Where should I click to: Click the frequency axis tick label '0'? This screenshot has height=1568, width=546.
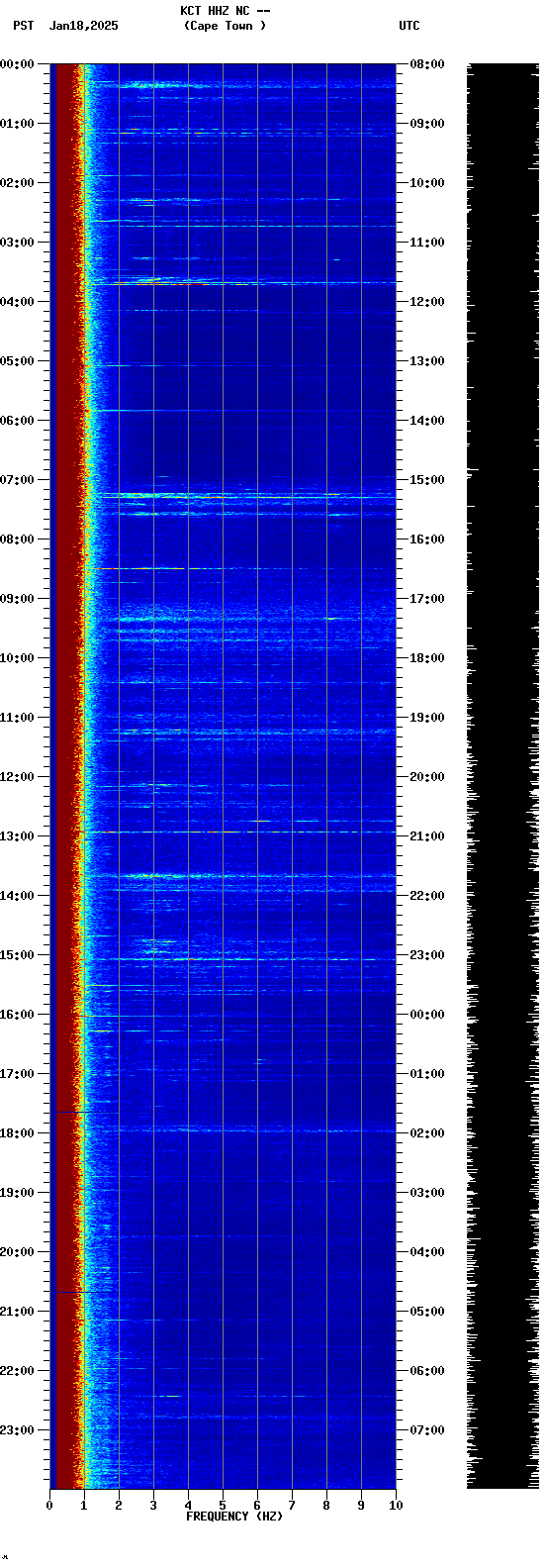coord(49,1506)
